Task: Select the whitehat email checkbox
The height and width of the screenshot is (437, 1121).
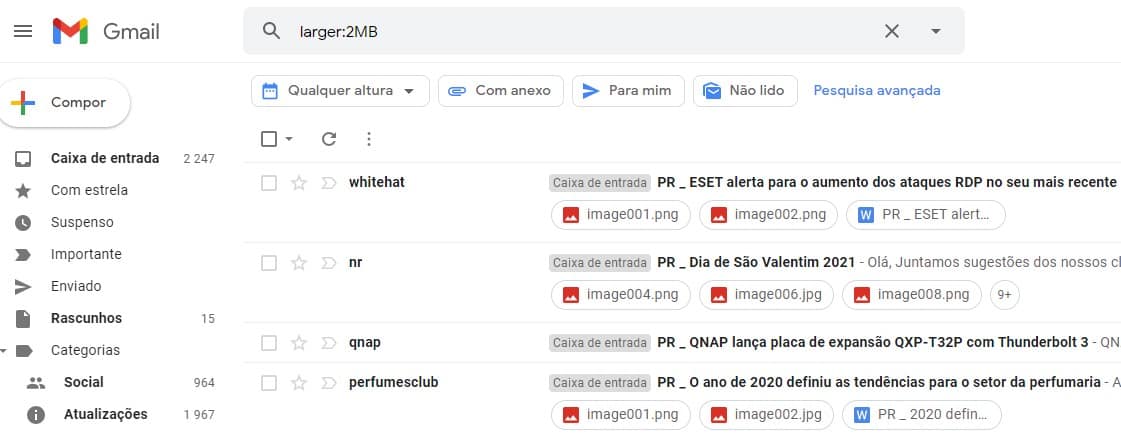Action: coord(269,183)
